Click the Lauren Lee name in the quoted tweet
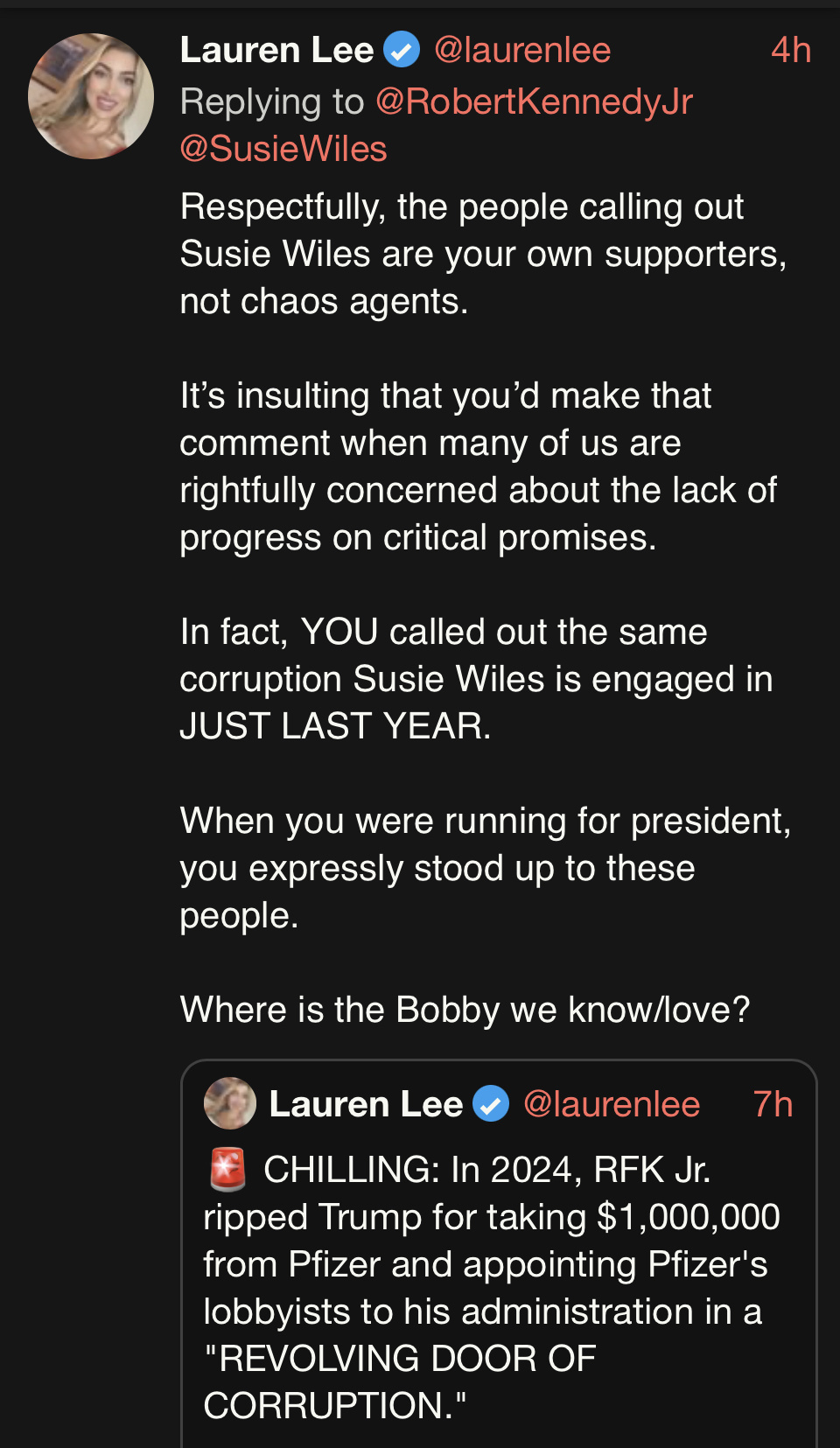 click(366, 1104)
